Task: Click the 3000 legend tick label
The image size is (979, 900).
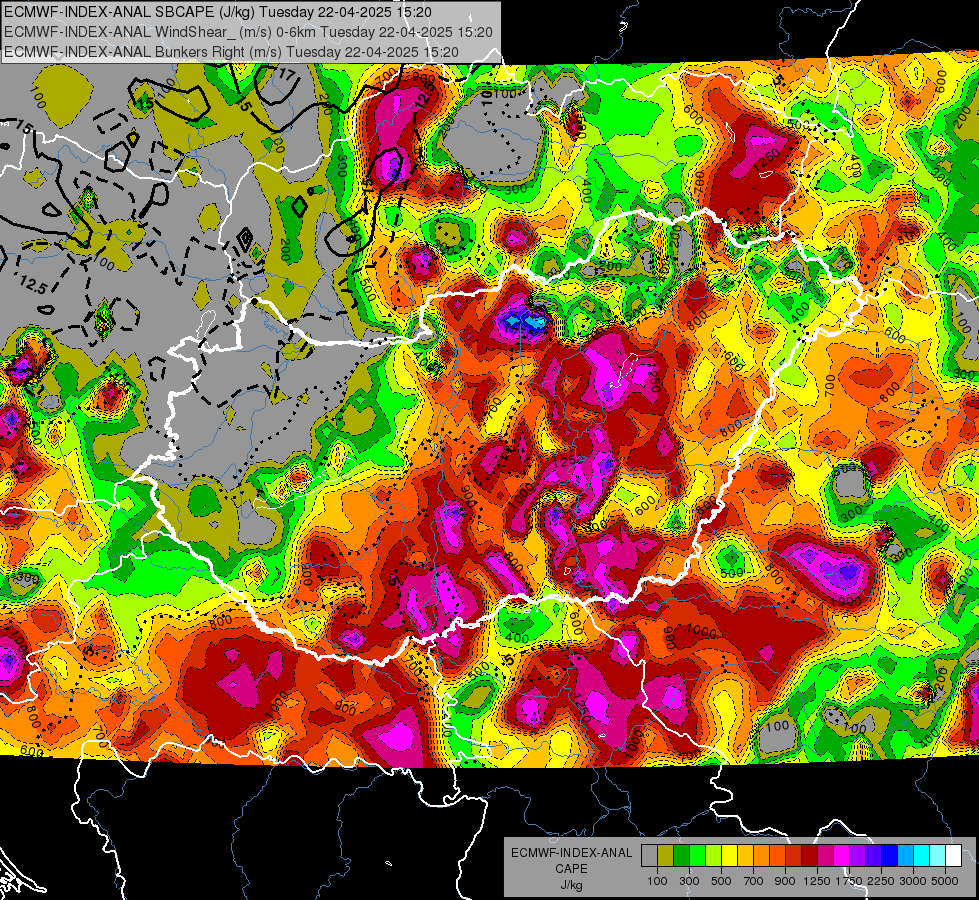Action: click(x=913, y=881)
